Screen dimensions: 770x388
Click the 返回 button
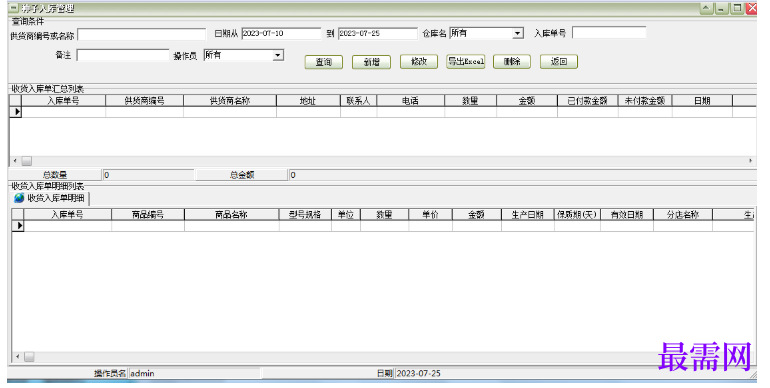click(559, 61)
